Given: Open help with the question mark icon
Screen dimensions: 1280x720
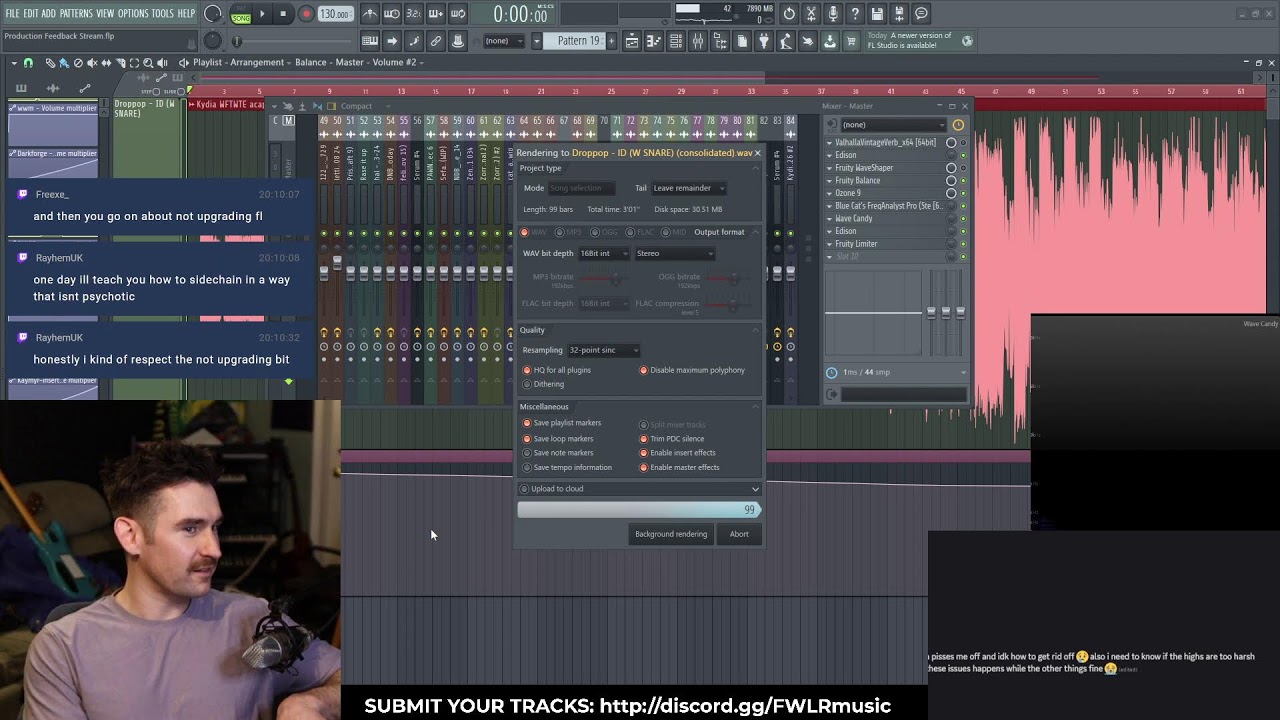Looking at the screenshot, I should [855, 14].
